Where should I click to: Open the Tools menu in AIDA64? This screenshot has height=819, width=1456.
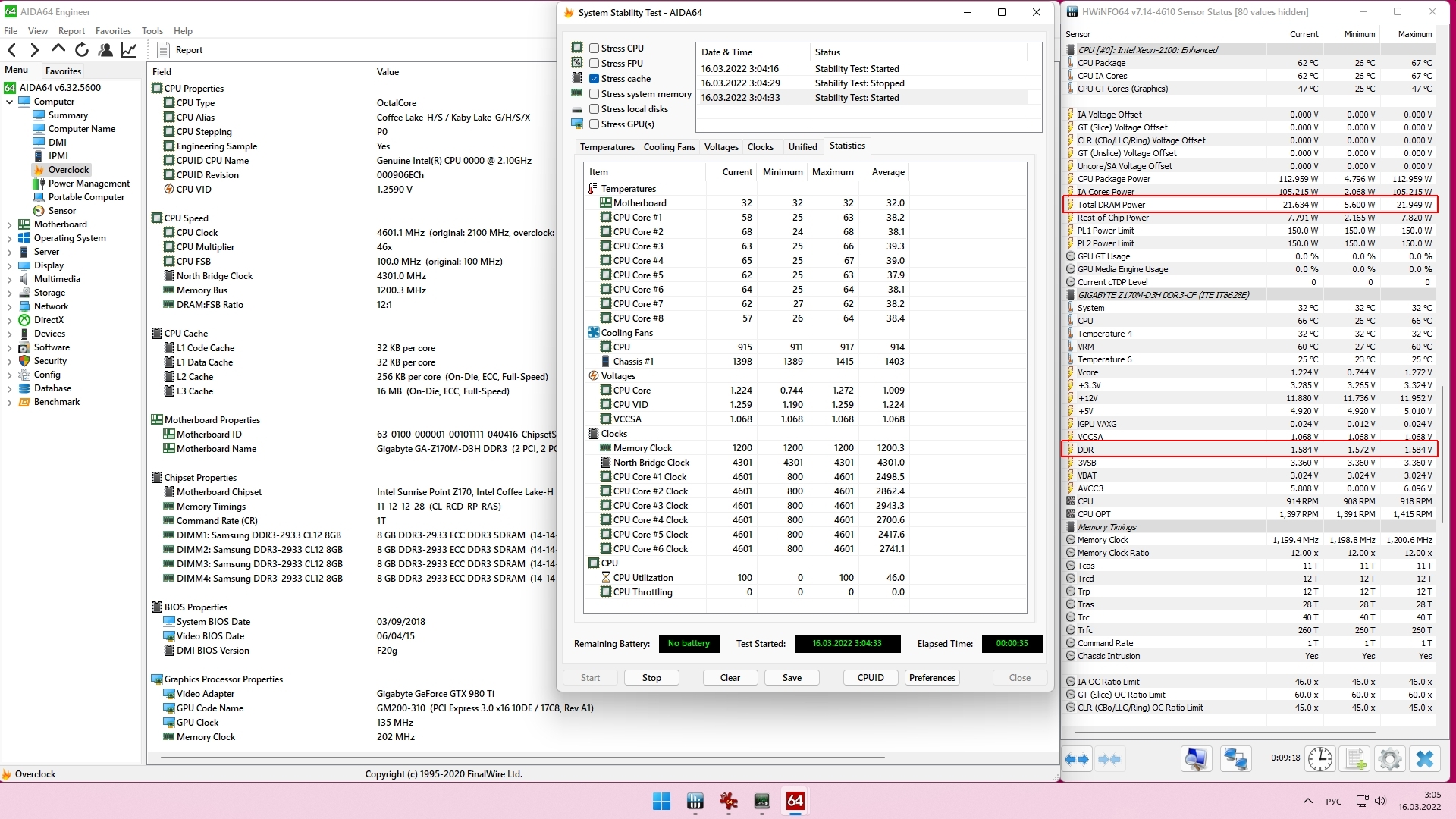(x=152, y=31)
